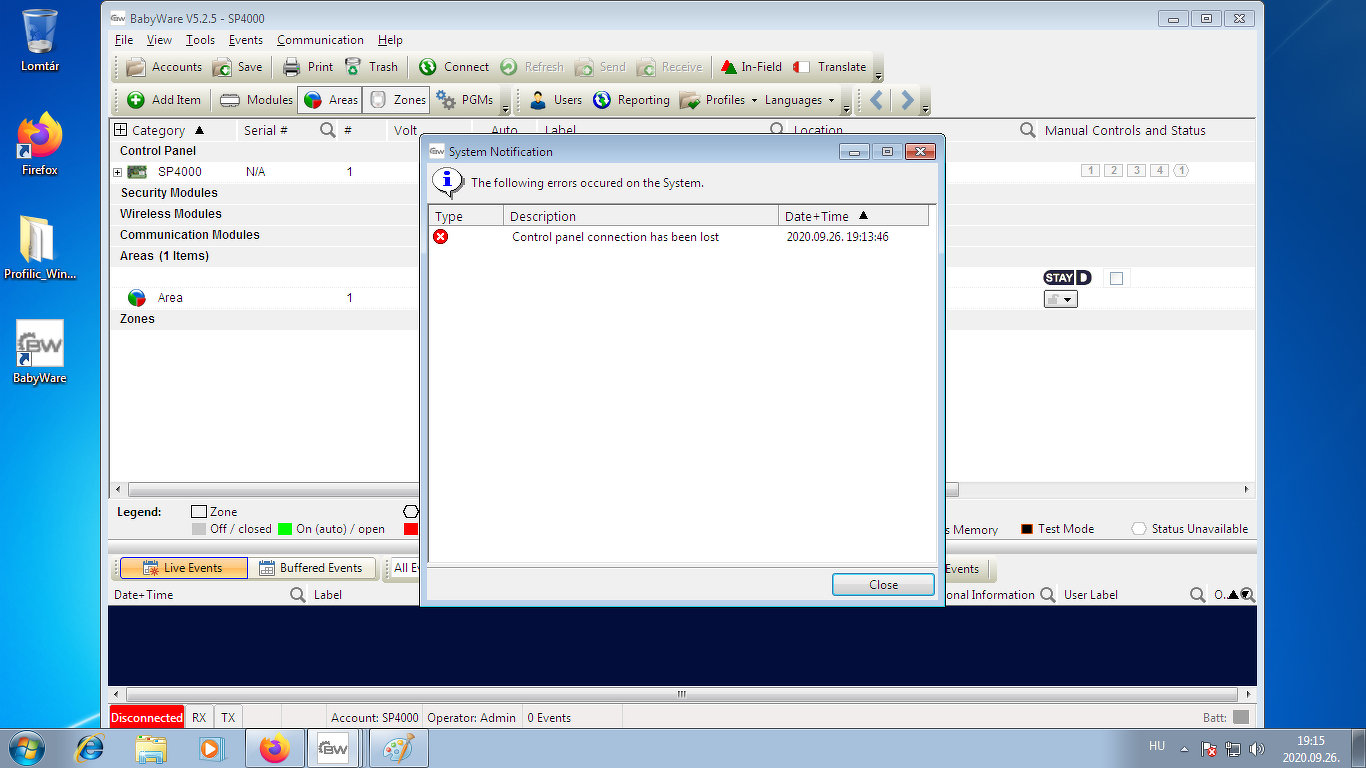Click the battery level indicator swatch

(1241, 718)
